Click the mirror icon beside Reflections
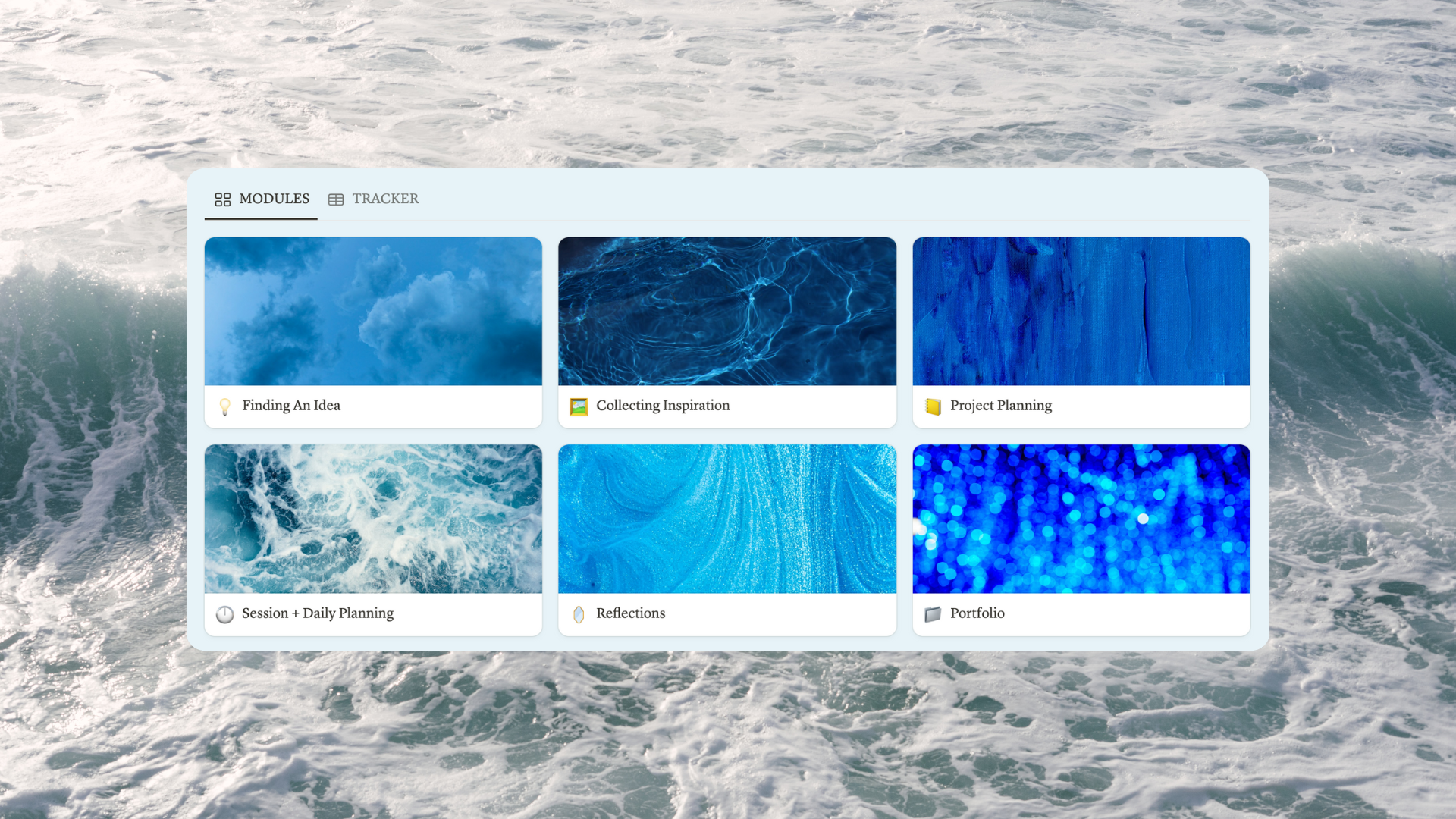1456x819 pixels. [x=579, y=613]
